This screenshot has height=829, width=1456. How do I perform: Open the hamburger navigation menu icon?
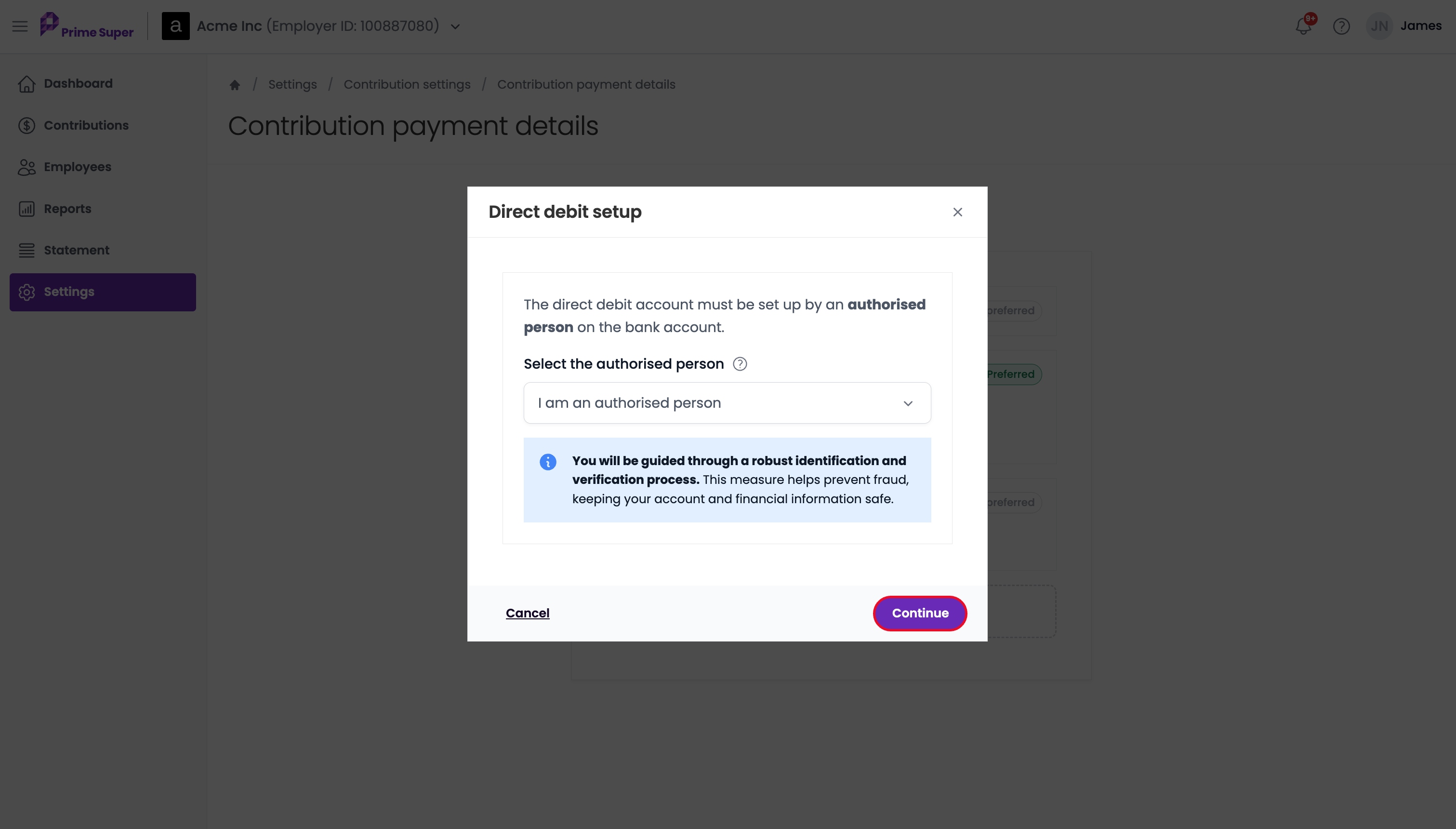20,26
